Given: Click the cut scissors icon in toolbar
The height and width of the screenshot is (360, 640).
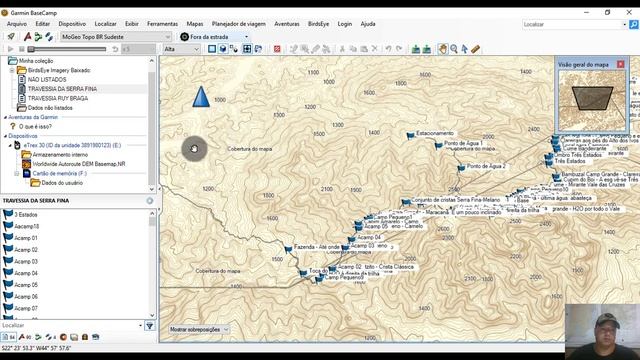Looking at the screenshot, I should [x=342, y=49].
